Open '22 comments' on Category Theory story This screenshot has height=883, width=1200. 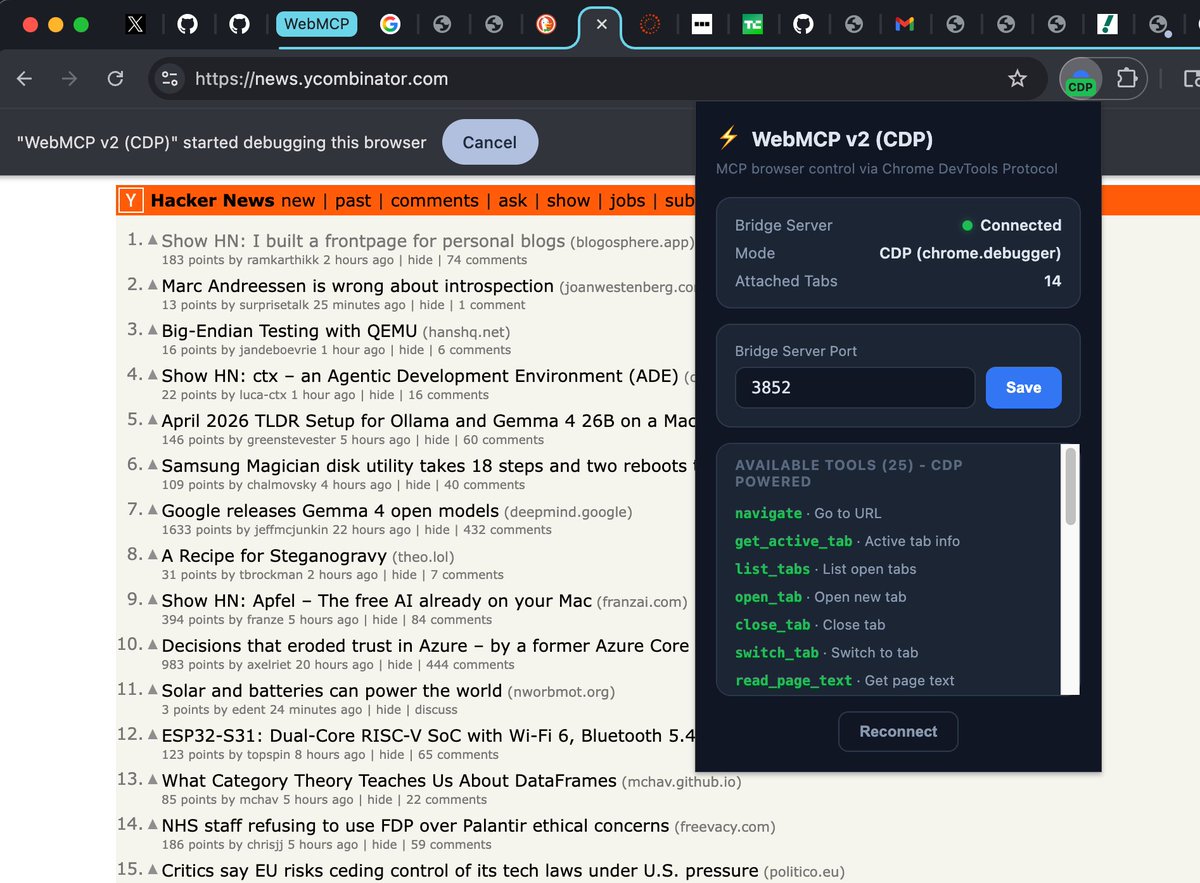(x=446, y=800)
